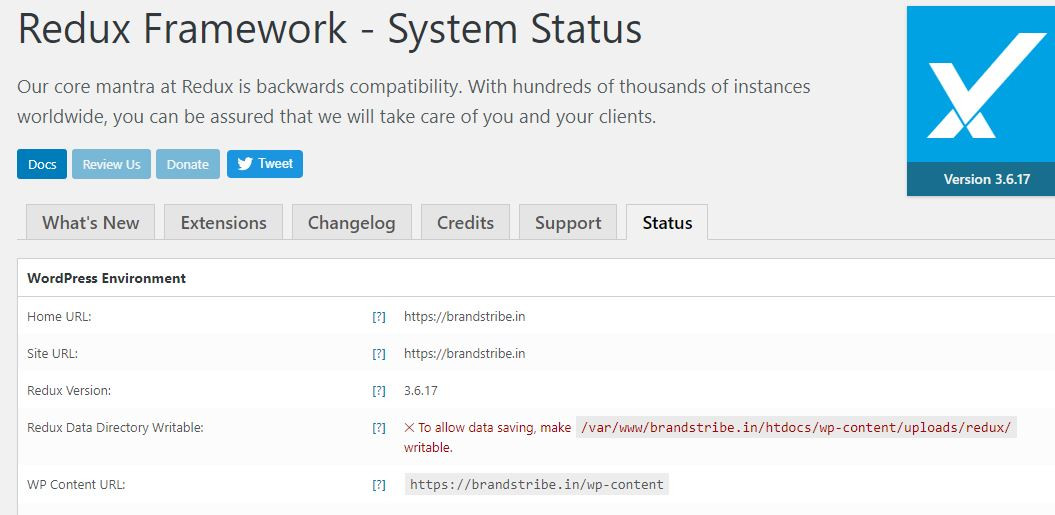Click the WP Content URL label
The width and height of the screenshot is (1055, 515).
click(76, 485)
